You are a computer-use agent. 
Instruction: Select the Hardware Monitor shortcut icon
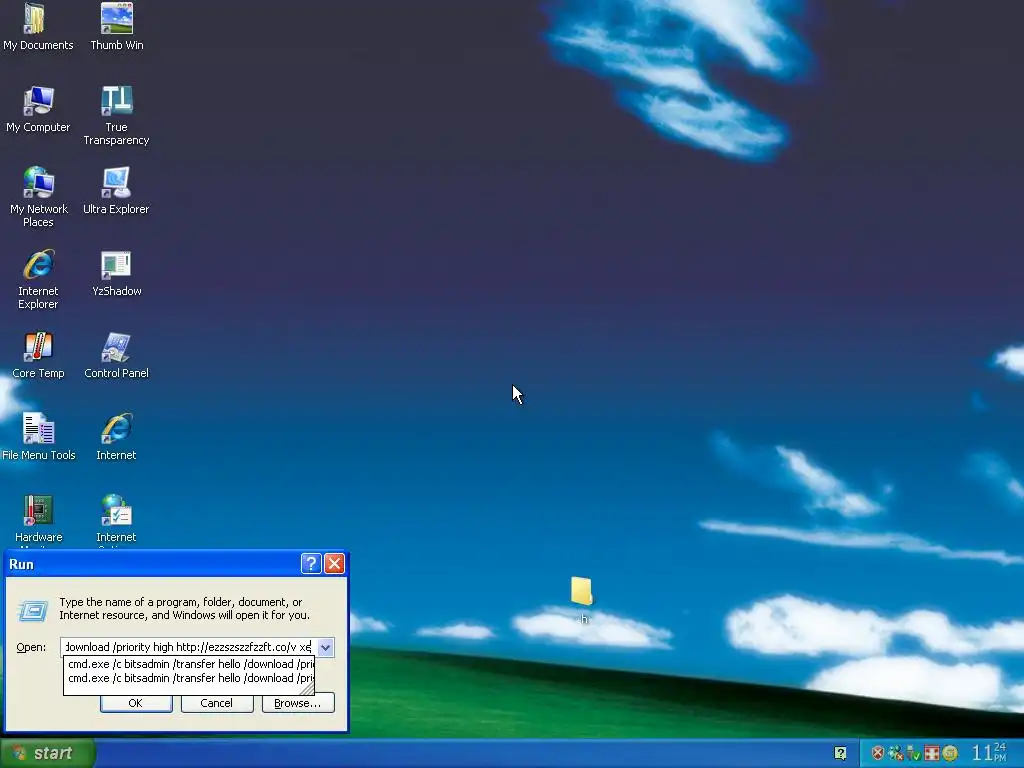(38, 519)
